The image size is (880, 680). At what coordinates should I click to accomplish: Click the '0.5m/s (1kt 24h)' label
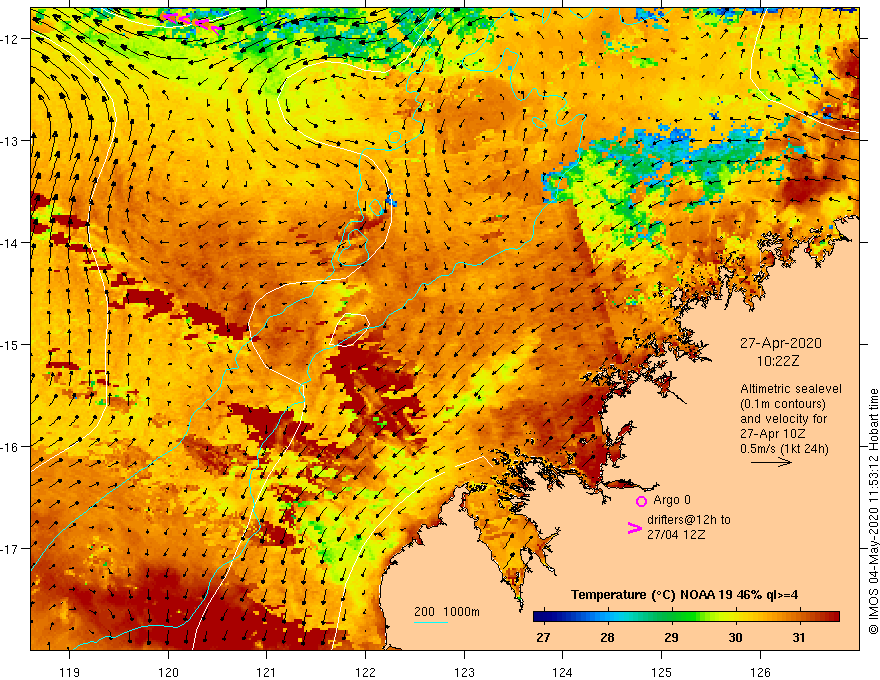pyautogui.click(x=784, y=449)
